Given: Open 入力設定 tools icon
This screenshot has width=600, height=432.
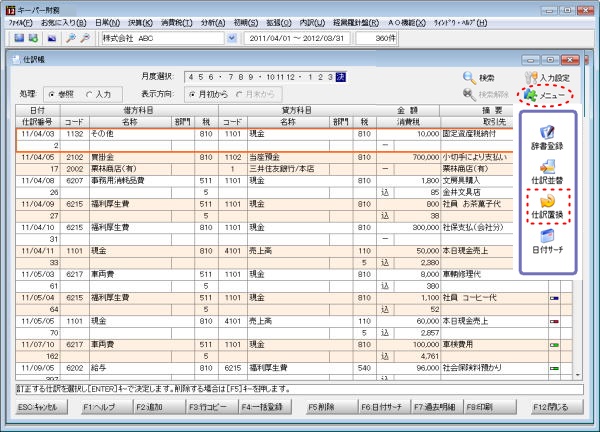Looking at the screenshot, I should coord(531,78).
